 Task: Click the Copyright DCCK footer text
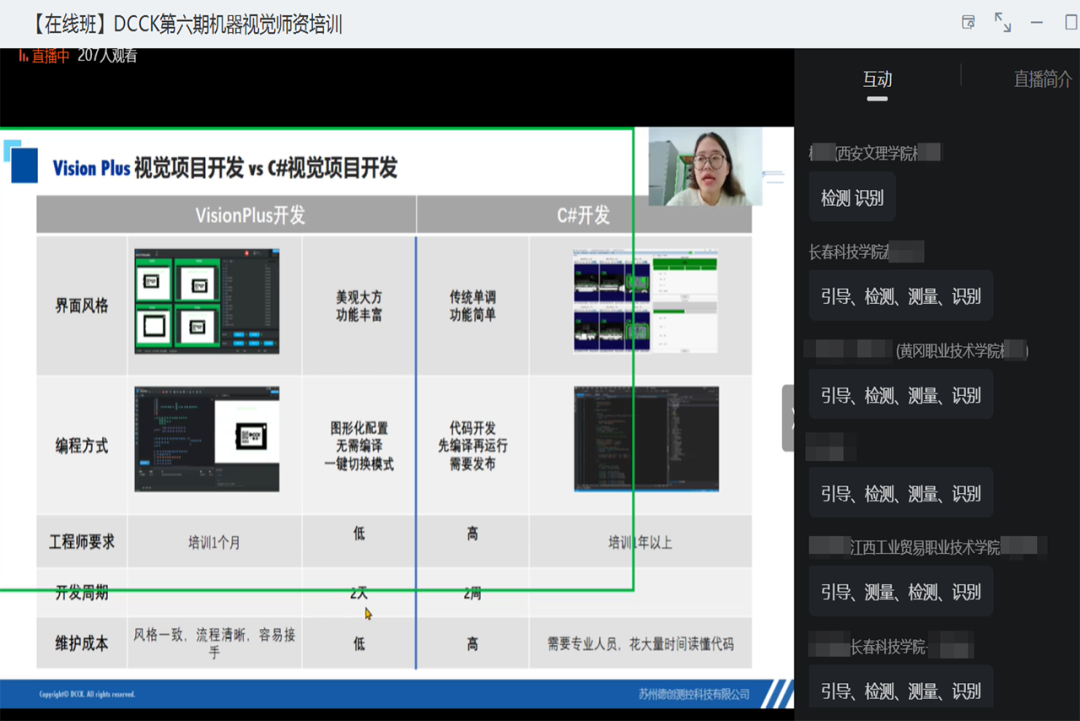pos(87,694)
